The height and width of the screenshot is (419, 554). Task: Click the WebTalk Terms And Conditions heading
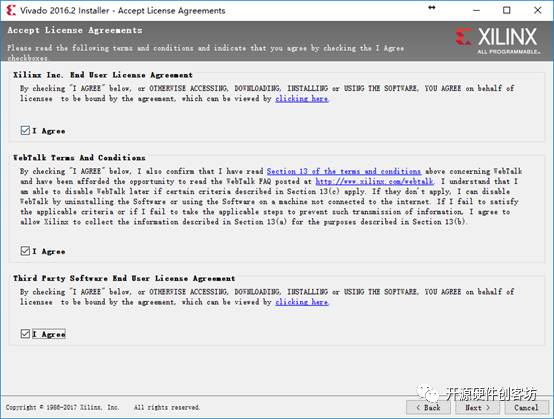(x=79, y=158)
